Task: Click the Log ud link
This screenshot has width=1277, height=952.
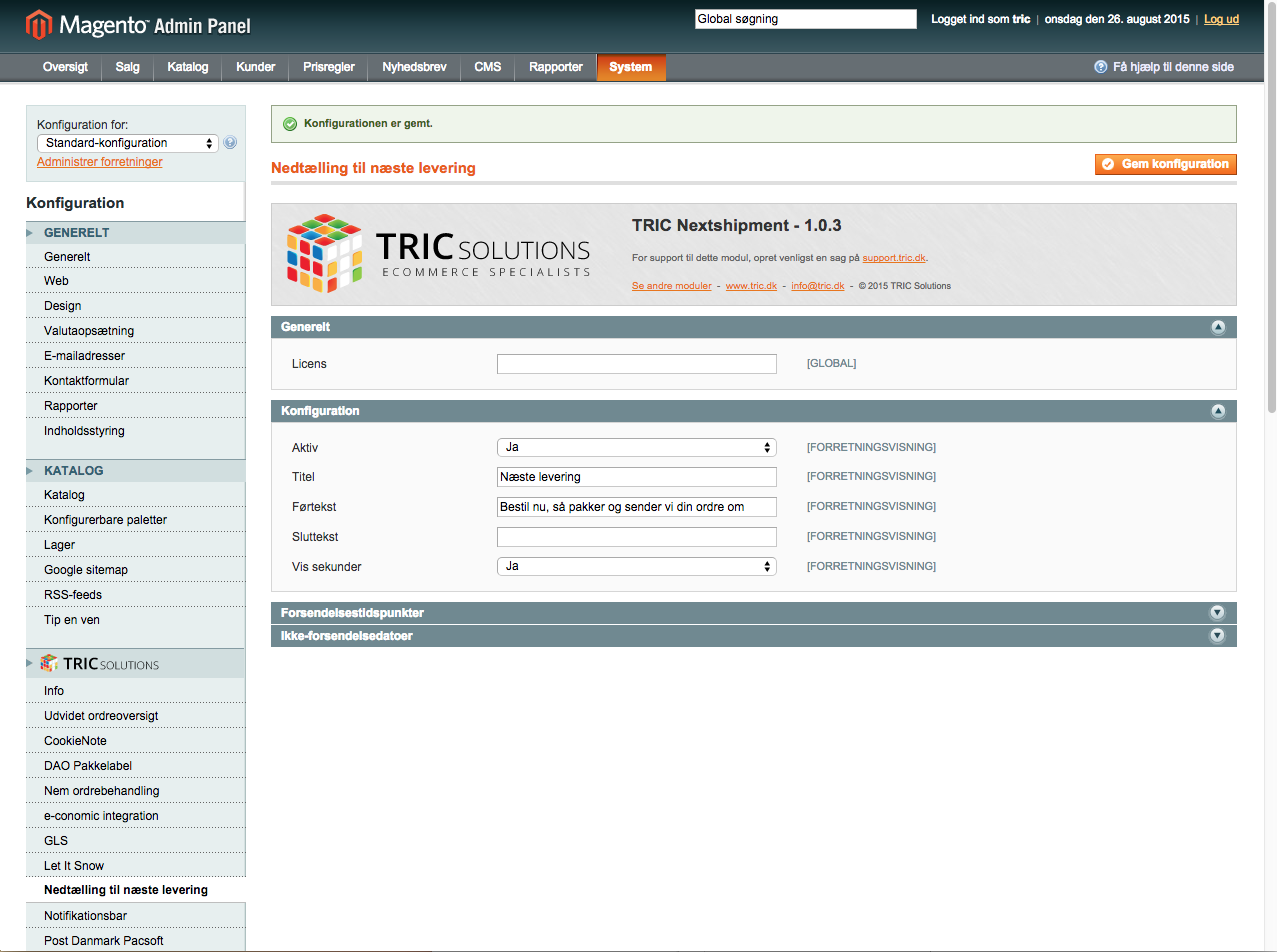Action: coord(1221,19)
